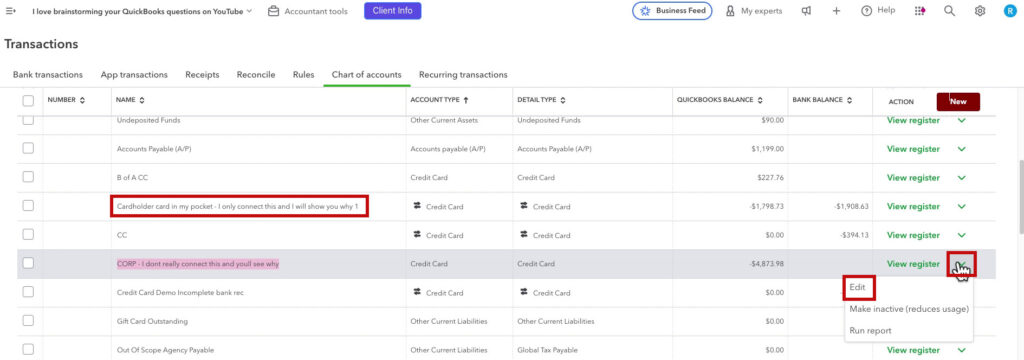Open the R user profile avatar

1010,11
